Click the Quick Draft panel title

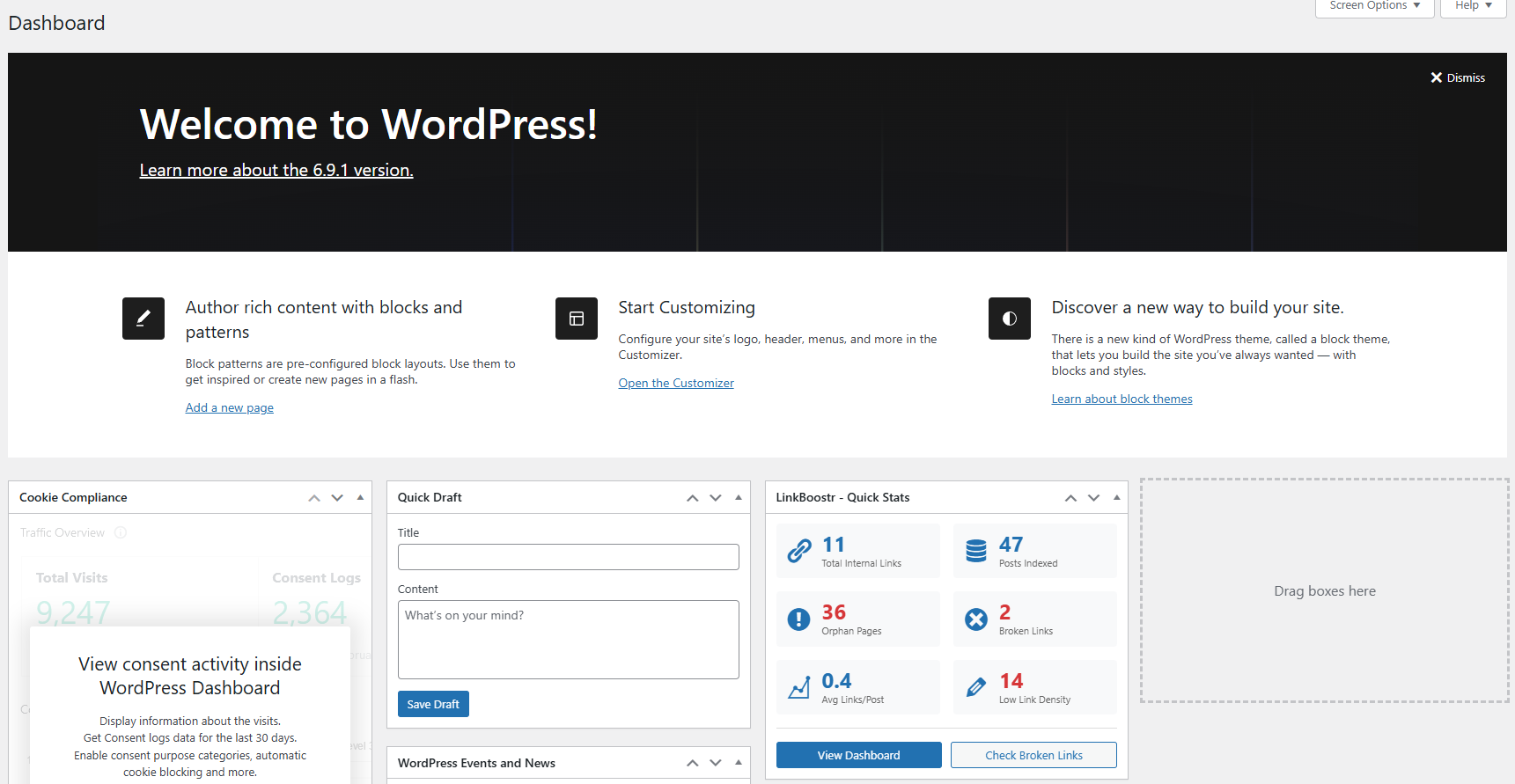pos(430,497)
